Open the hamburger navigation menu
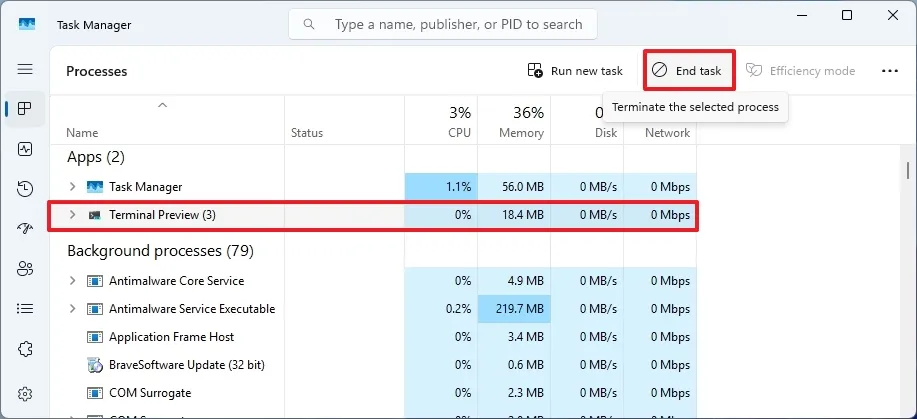Screen dimensions: 917x419 25,70
